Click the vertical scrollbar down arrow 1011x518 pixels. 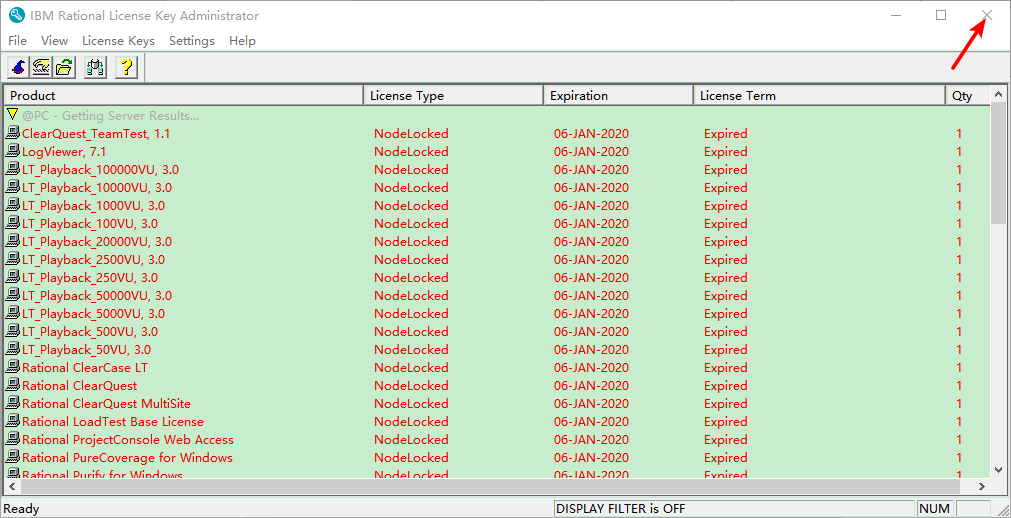click(x=999, y=470)
